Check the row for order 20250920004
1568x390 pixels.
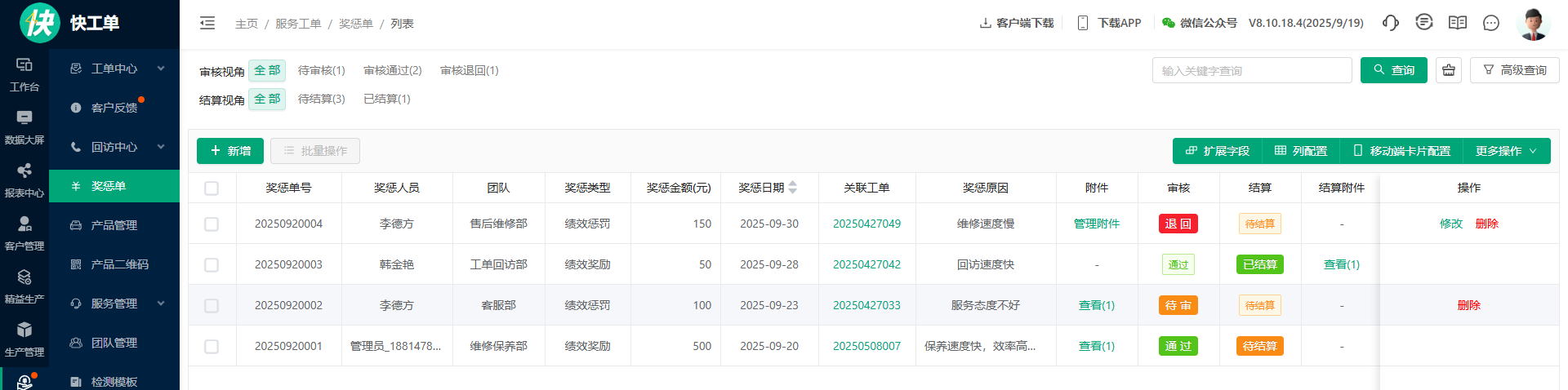pyautogui.click(x=212, y=224)
